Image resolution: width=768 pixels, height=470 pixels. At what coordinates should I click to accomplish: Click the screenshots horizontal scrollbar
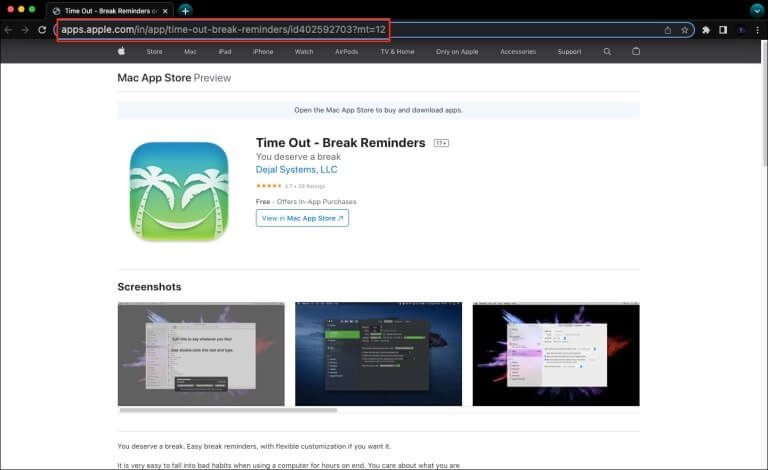coord(228,410)
